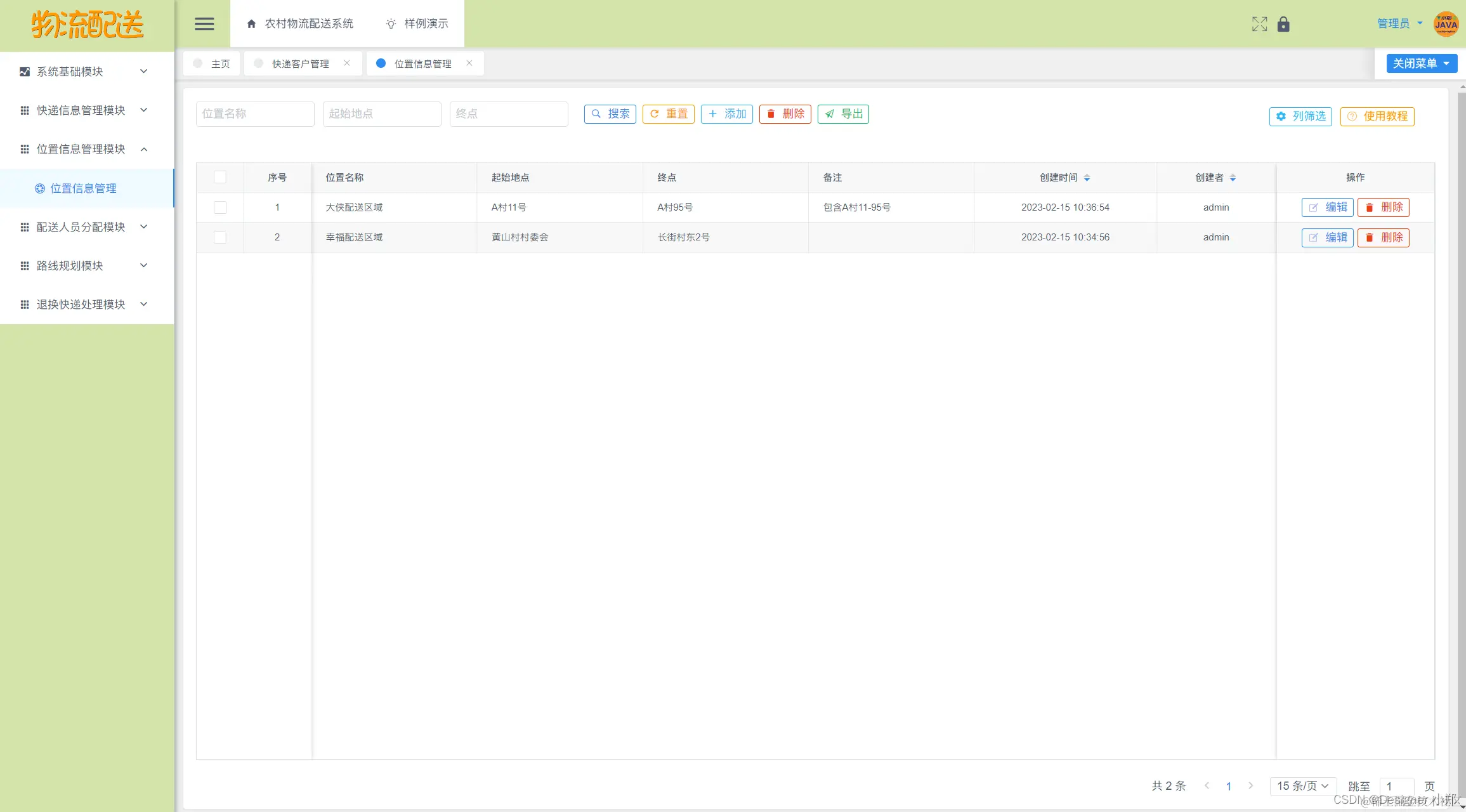This screenshot has width=1466, height=812.
Task: Open the 关闭菜单 dropdown
Action: click(x=1421, y=63)
